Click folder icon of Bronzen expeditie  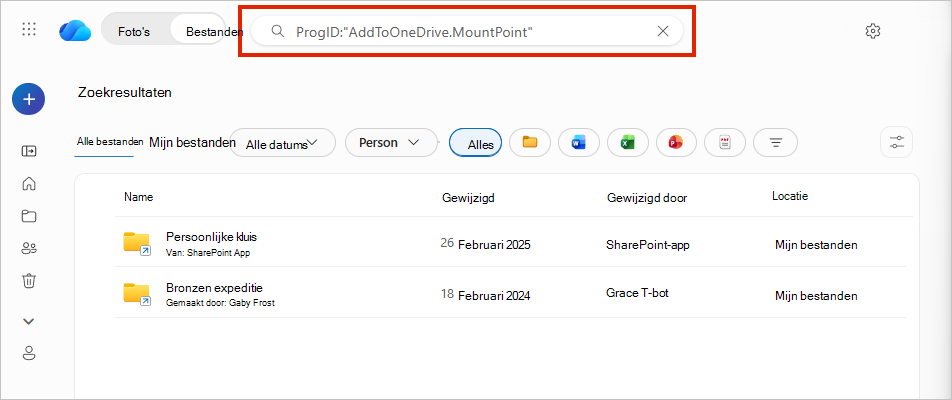137,294
